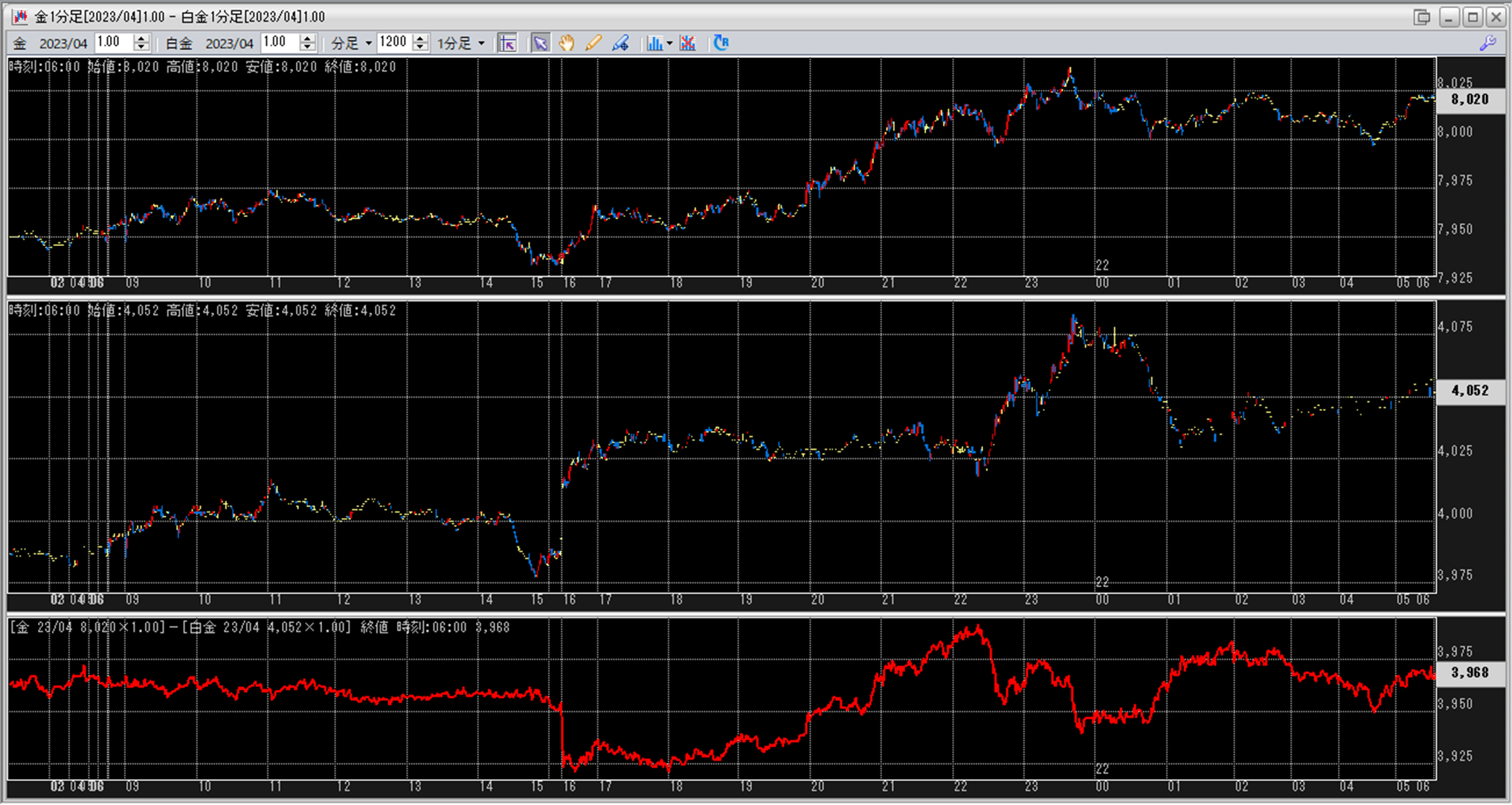The width and height of the screenshot is (1512, 805).
Task: Click the remove indicators icon
Action: coord(688,43)
